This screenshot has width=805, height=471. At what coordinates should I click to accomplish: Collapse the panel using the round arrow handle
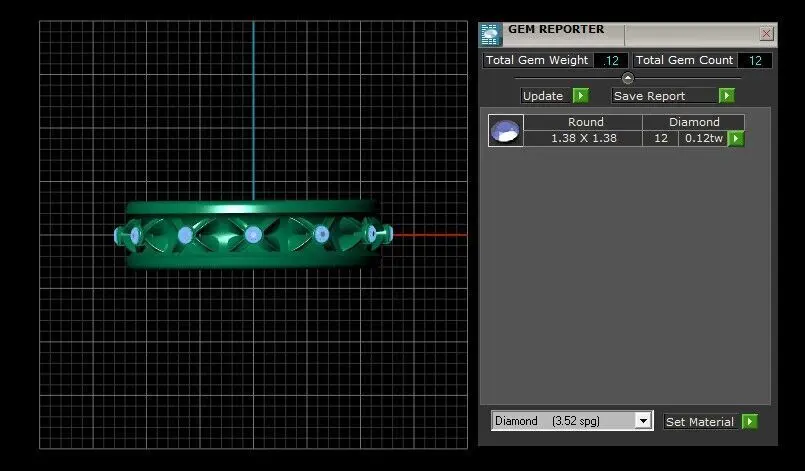[627, 78]
